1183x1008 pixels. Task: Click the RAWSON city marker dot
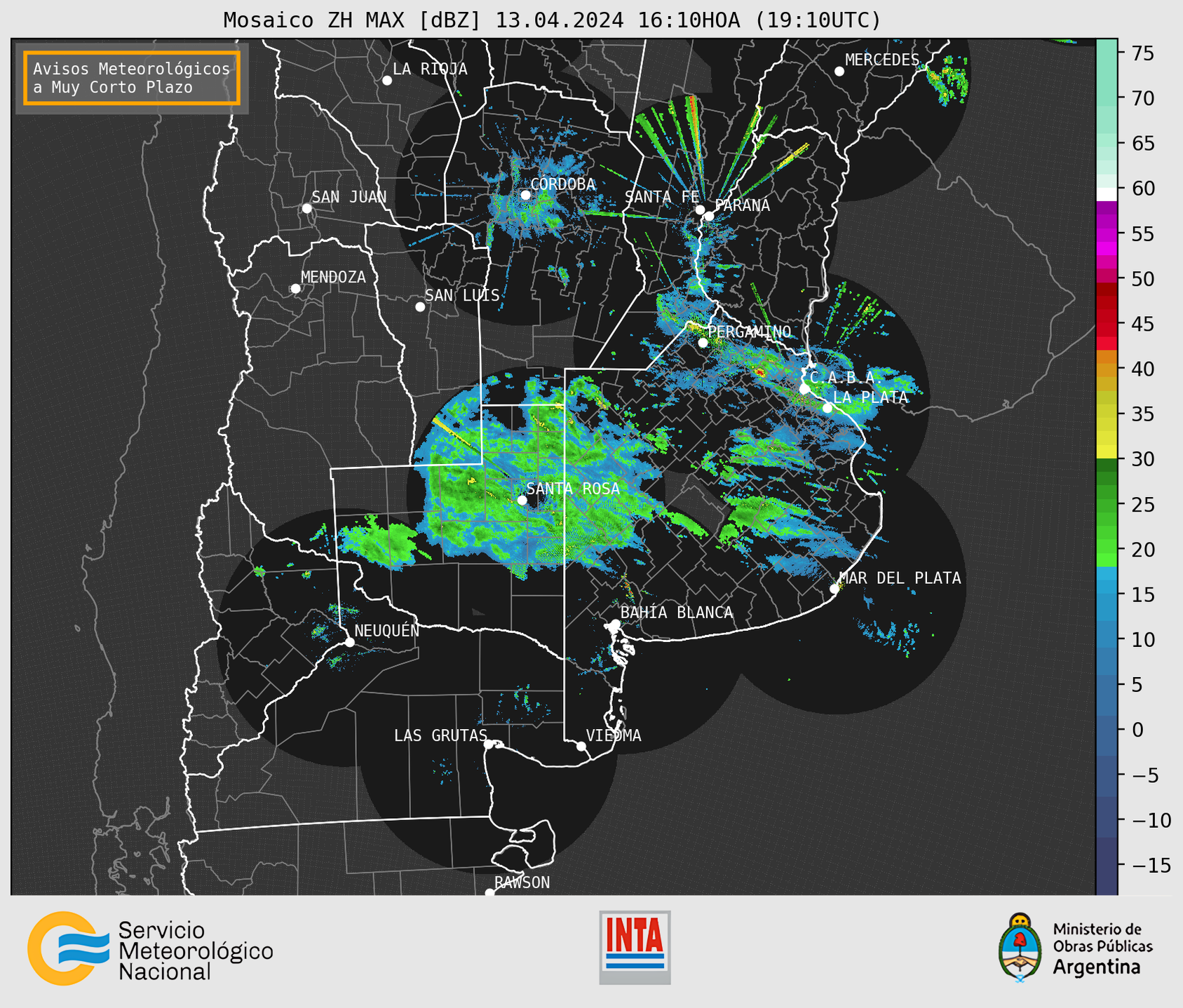[489, 893]
